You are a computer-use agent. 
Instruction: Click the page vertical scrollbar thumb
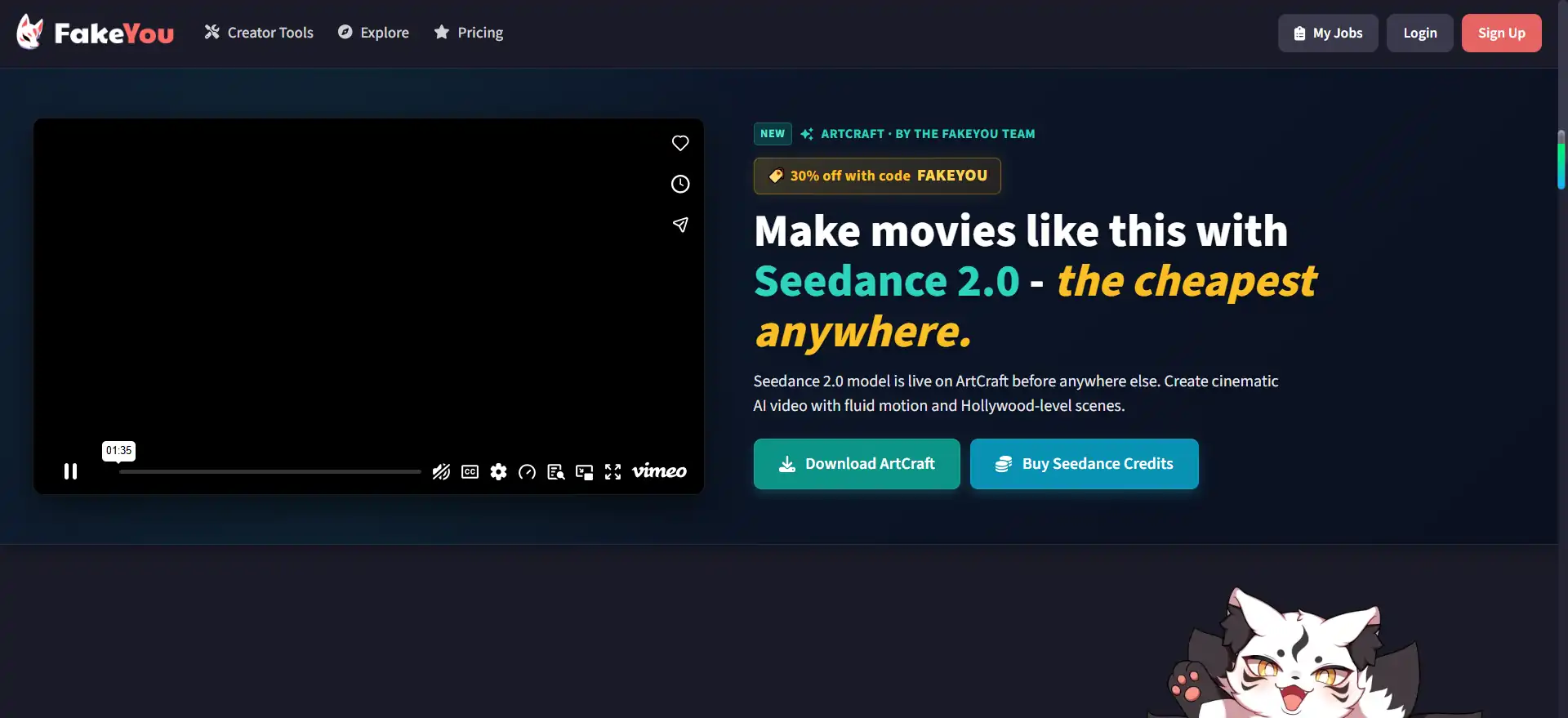(x=1561, y=160)
